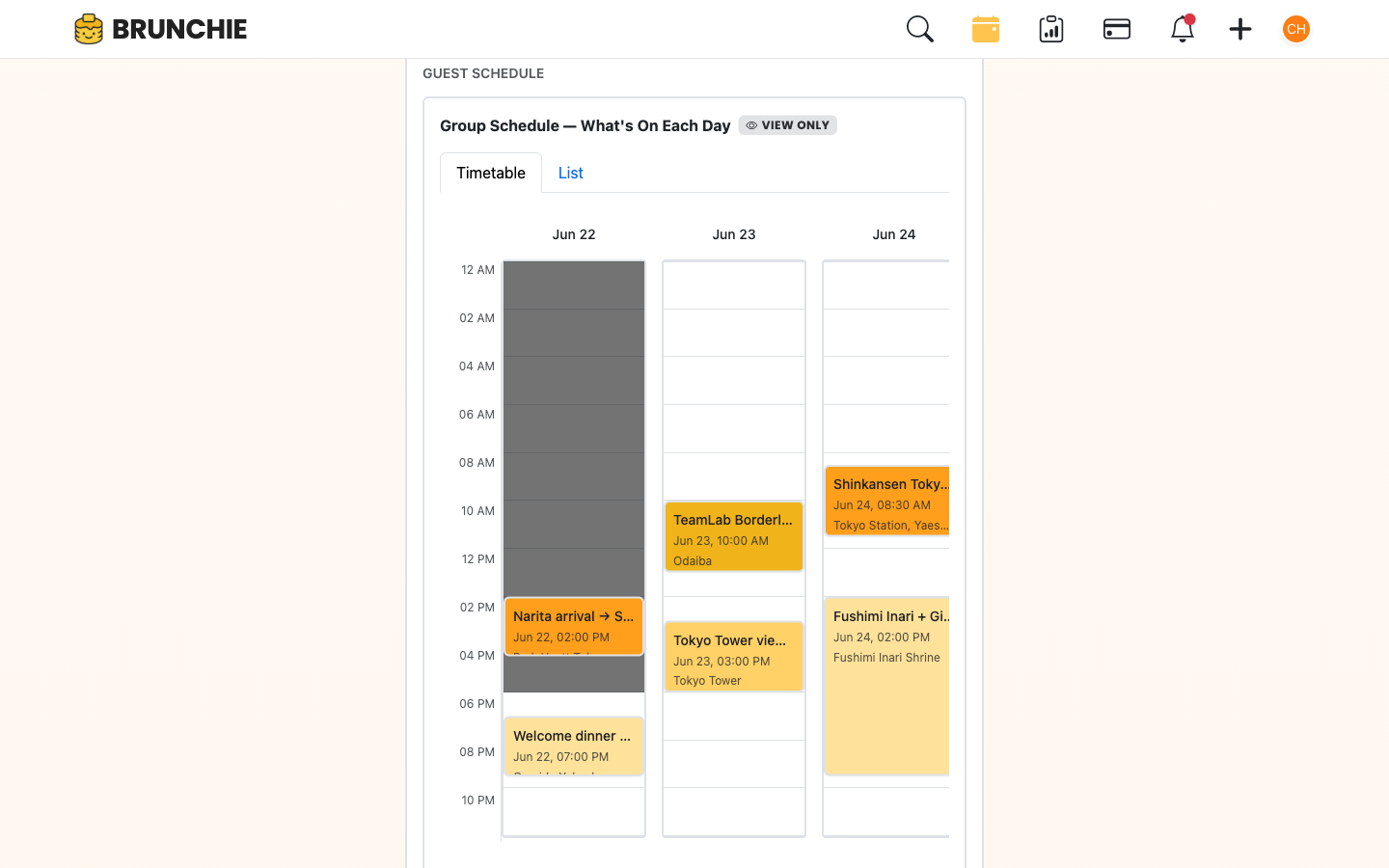Go to home via BRUNCHIE wordmark
This screenshot has height=868, width=1389.
(x=179, y=29)
